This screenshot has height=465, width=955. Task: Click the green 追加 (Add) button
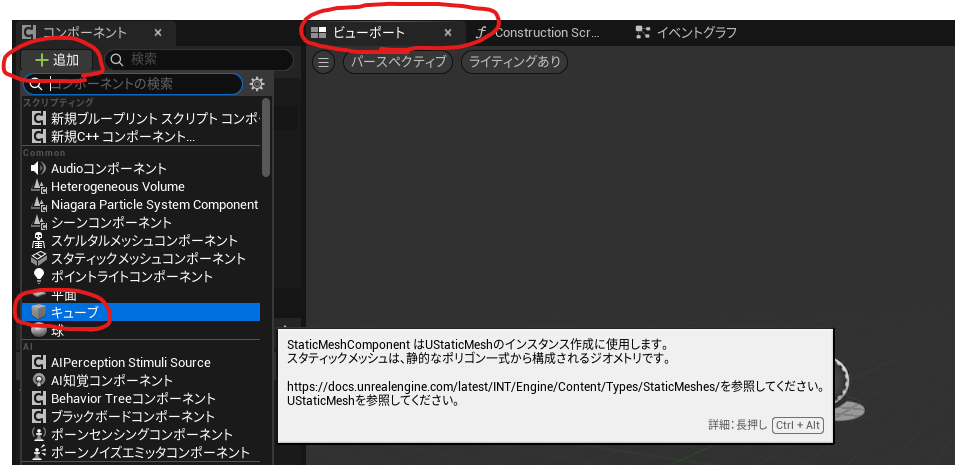57,60
